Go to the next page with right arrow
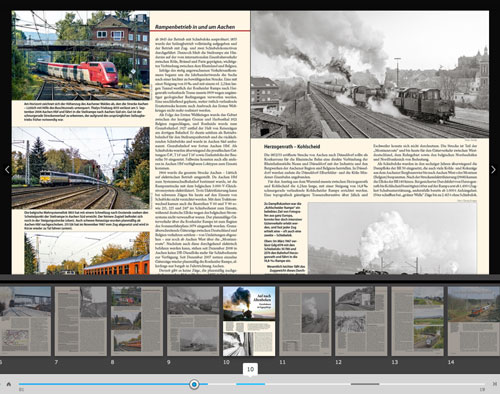500x394 pixels. (493, 169)
